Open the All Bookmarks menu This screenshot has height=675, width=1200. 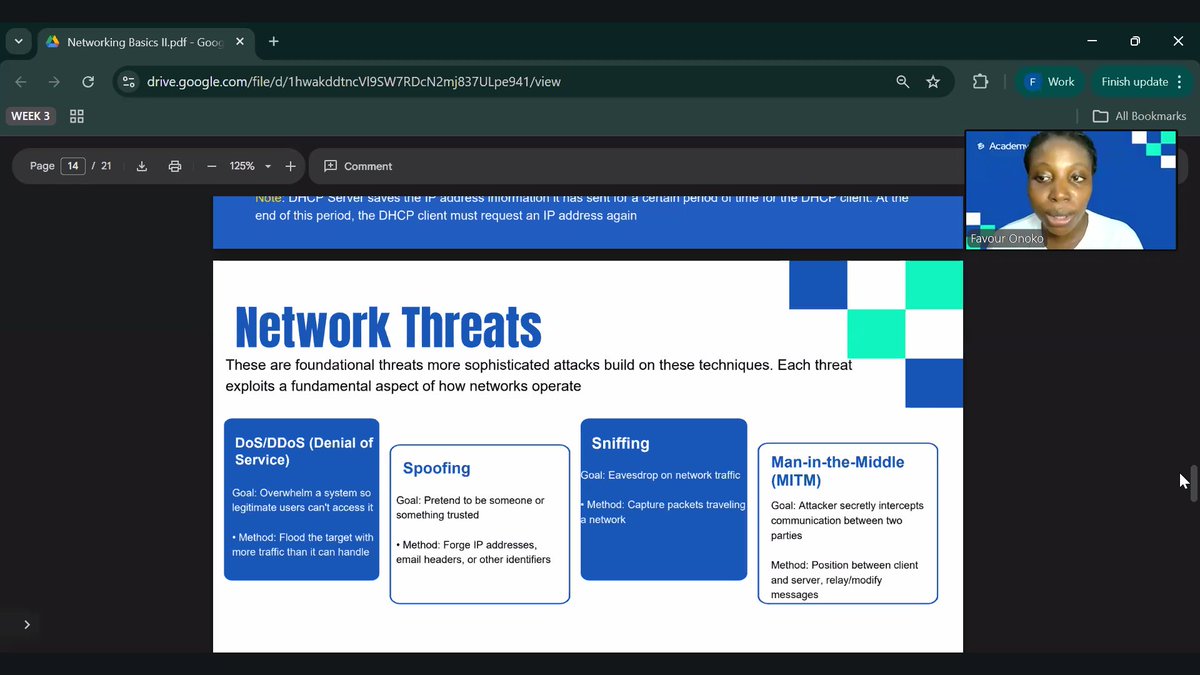pyautogui.click(x=1139, y=115)
